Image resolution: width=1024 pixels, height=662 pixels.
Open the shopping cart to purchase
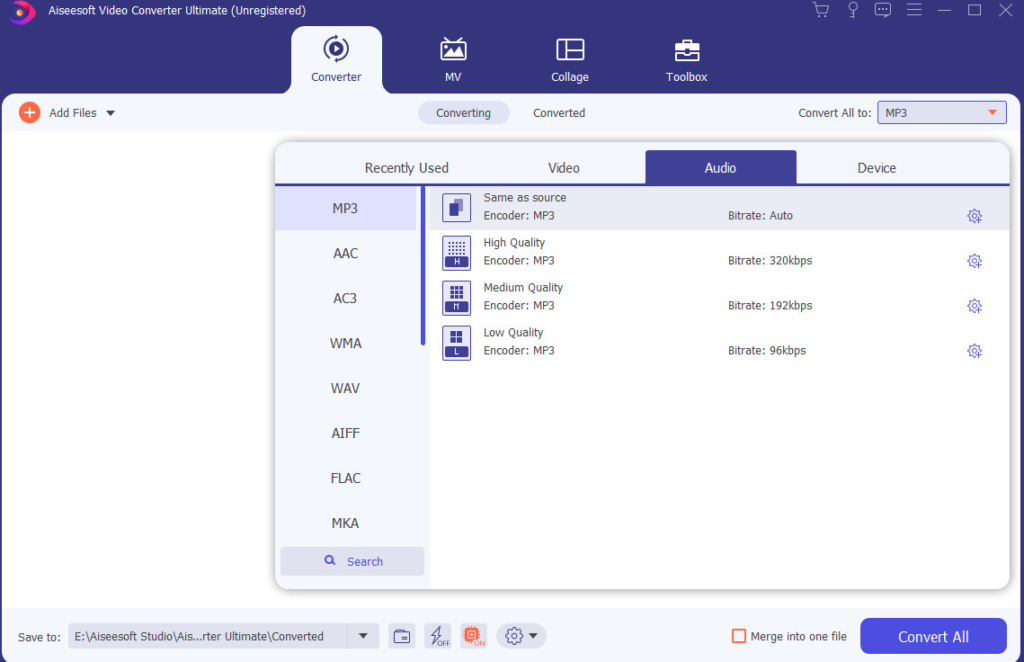point(820,9)
